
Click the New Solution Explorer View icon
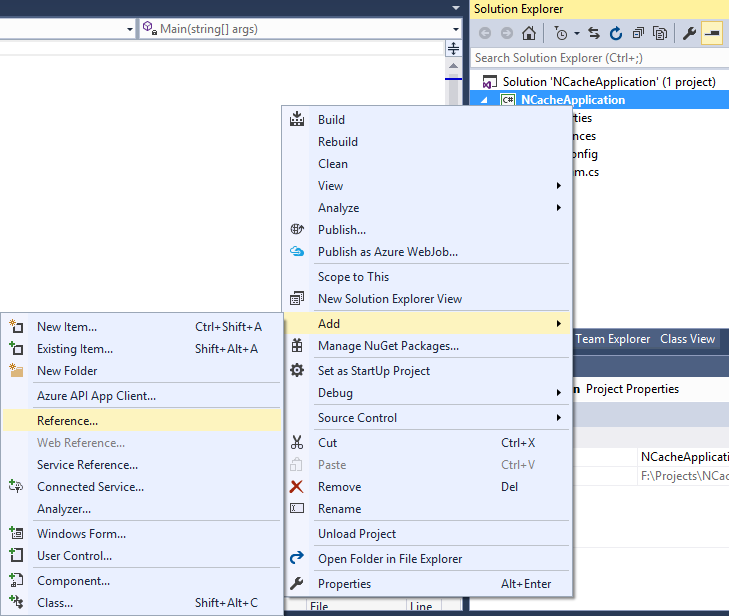[297, 298]
